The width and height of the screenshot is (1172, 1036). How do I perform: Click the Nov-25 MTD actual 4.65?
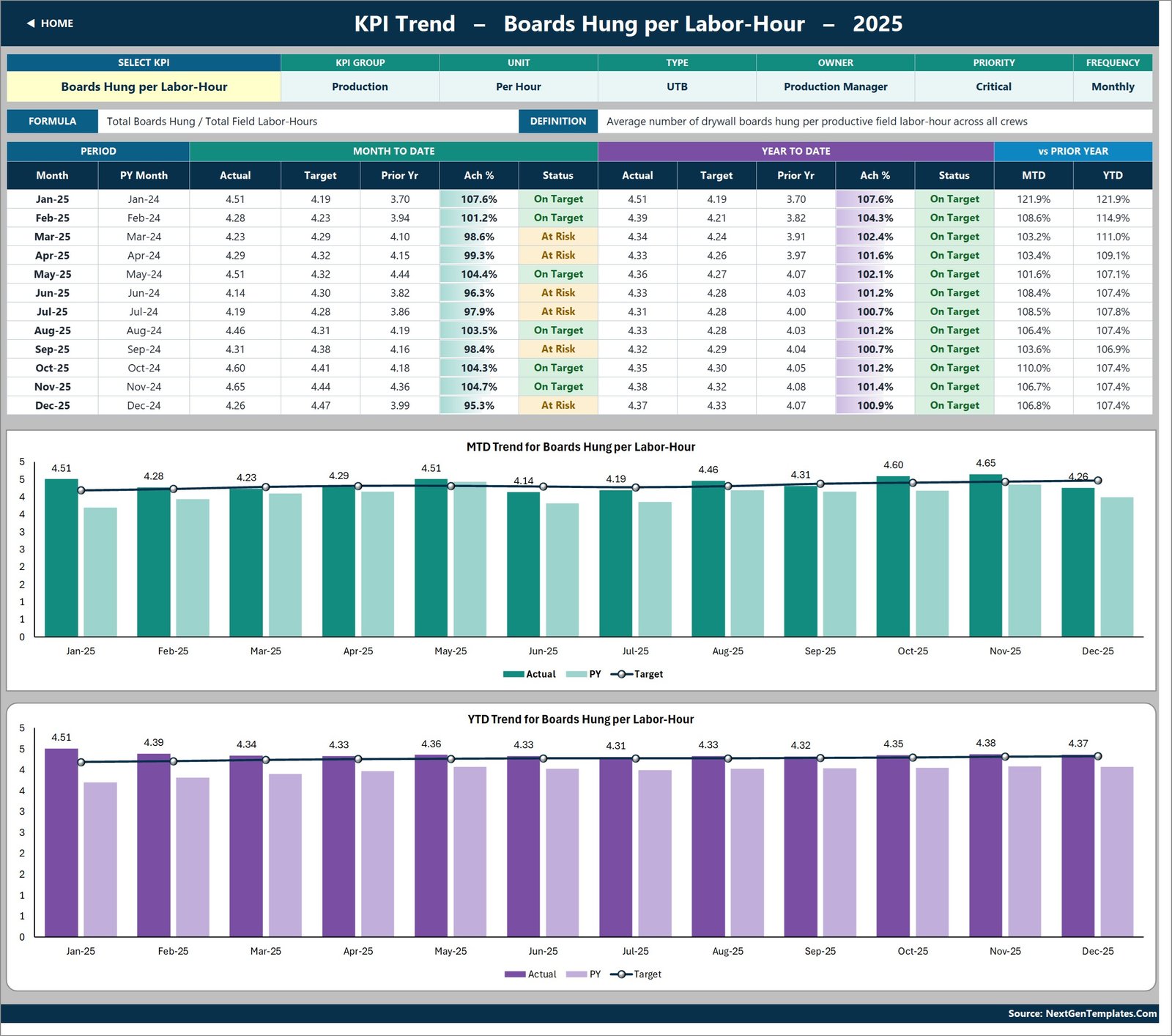(235, 387)
